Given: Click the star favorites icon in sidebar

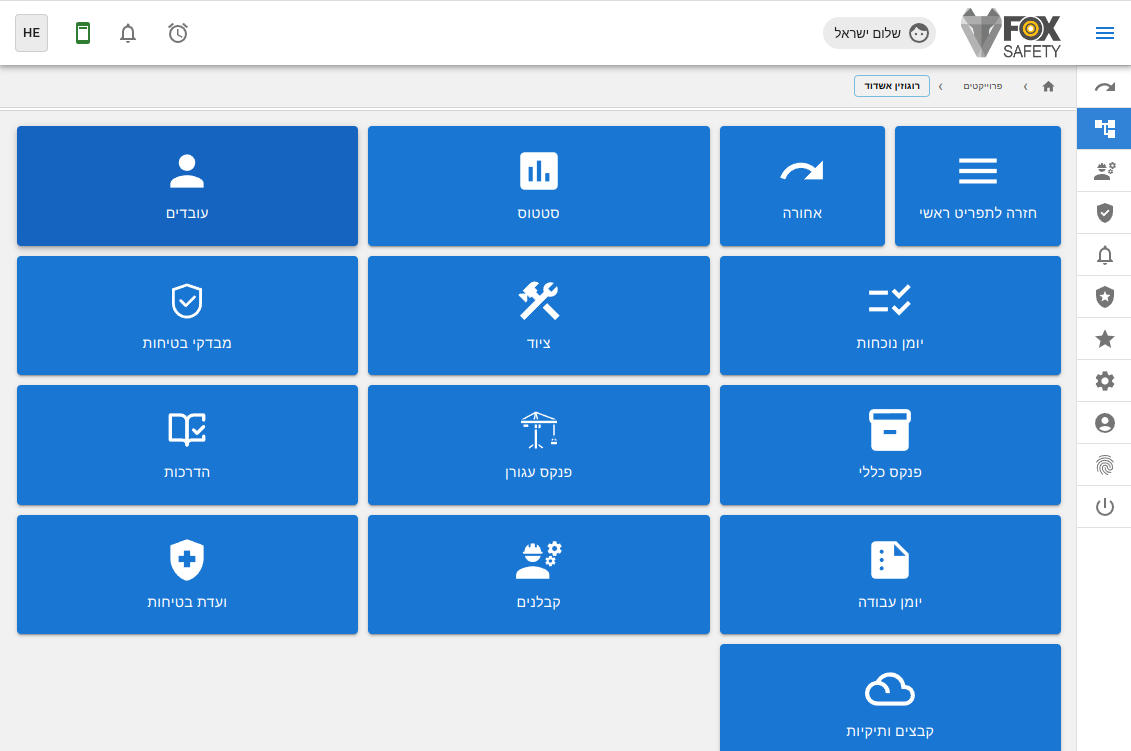Looking at the screenshot, I should [x=1104, y=339].
